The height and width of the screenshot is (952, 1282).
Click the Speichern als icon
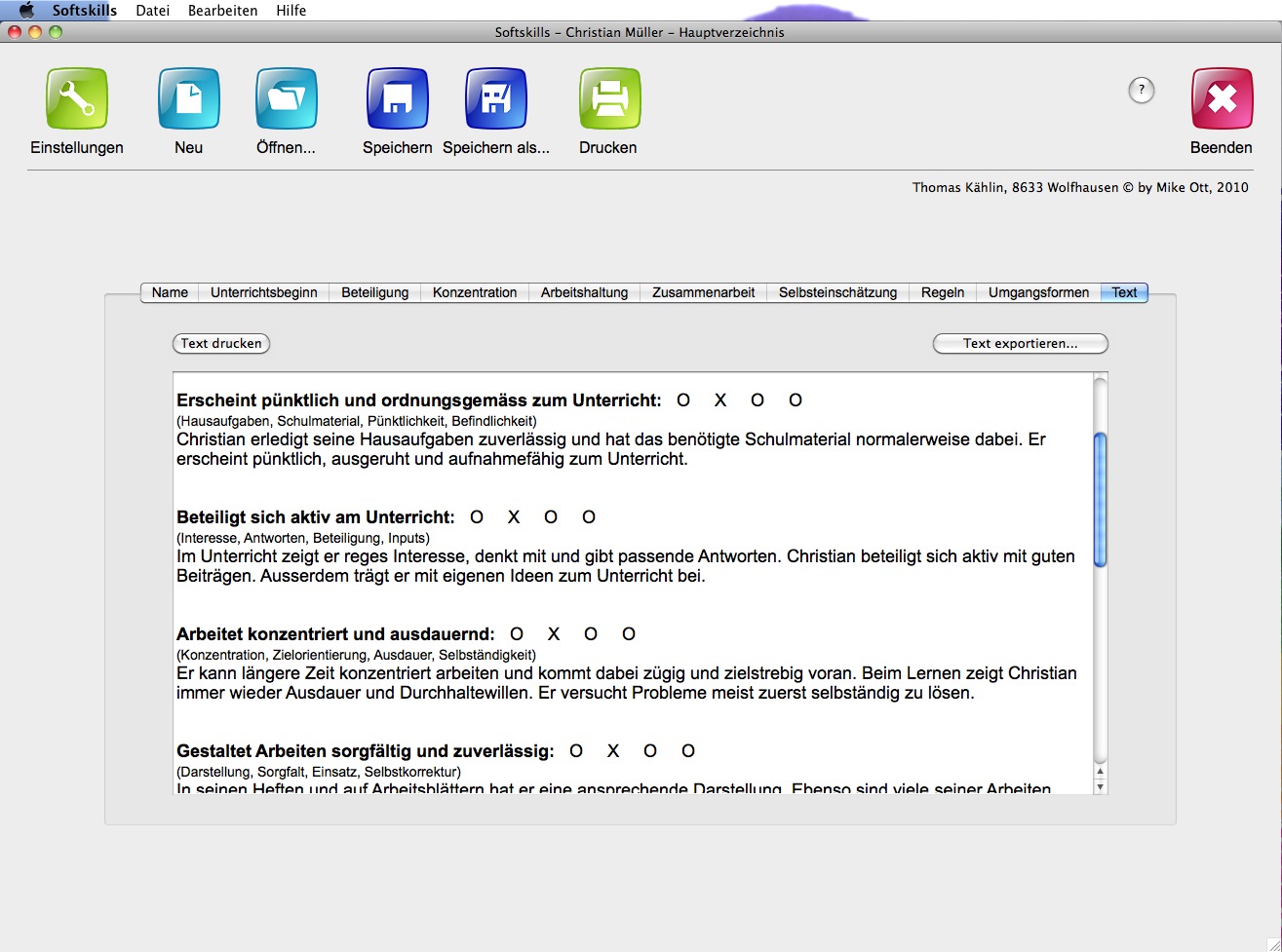pos(496,98)
